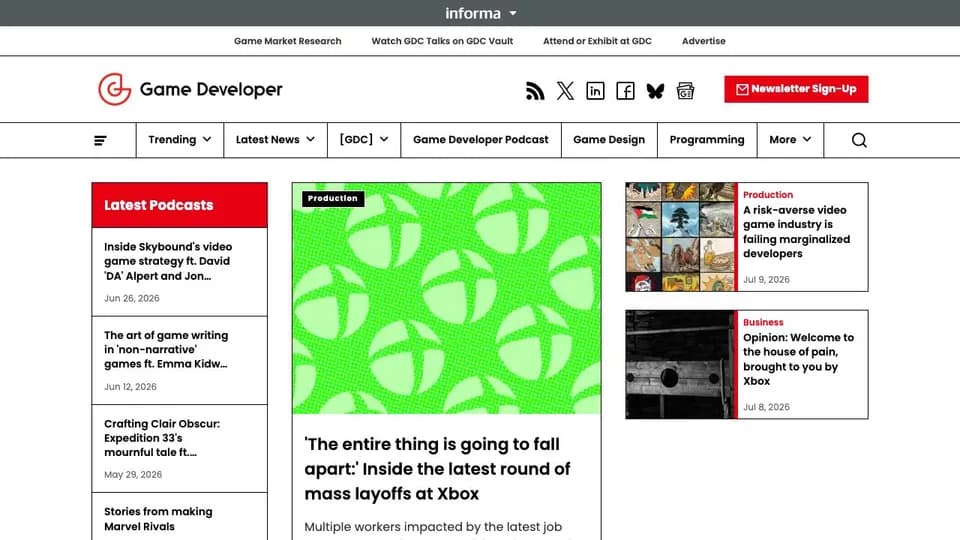Viewport: 960px width, 540px height.
Task: Click the Jul 8, 2026 article date
Action: [x=766, y=407]
